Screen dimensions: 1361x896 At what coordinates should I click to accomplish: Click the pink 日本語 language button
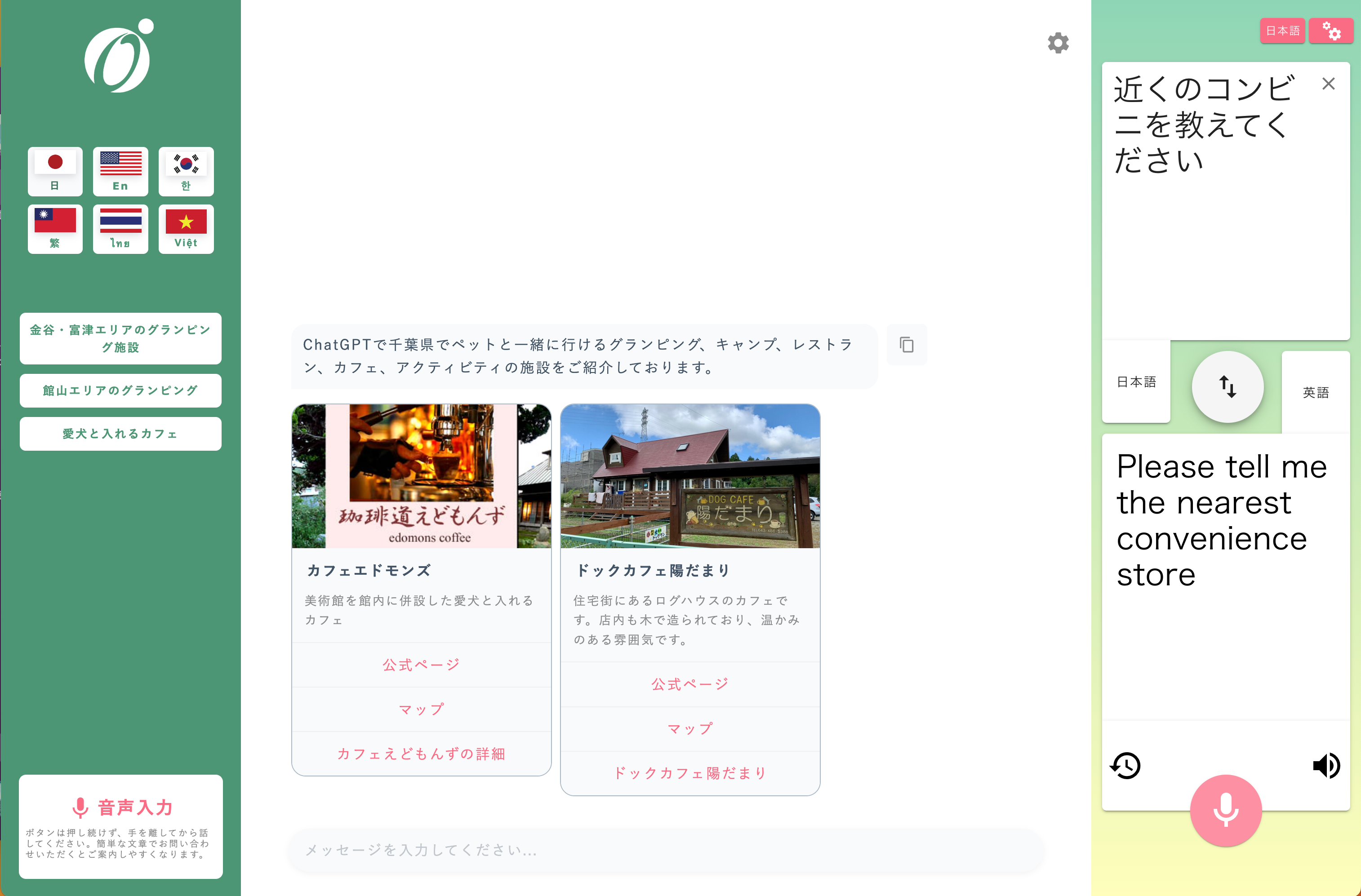(1282, 31)
